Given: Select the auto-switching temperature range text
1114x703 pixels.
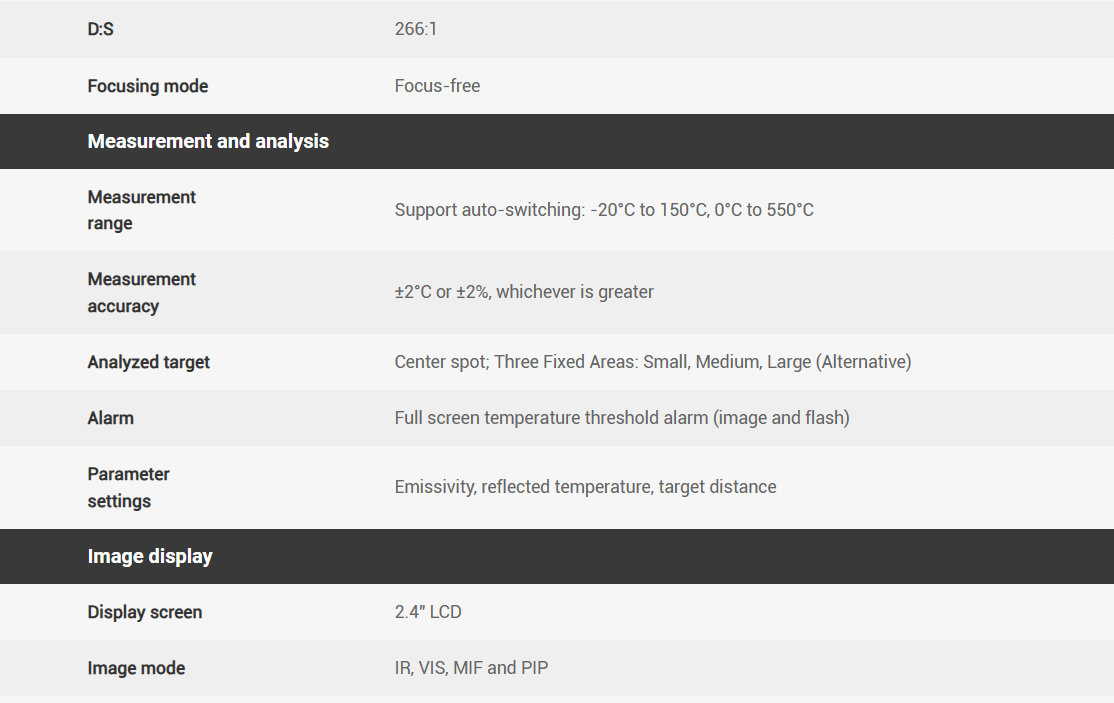Looking at the screenshot, I should 604,210.
